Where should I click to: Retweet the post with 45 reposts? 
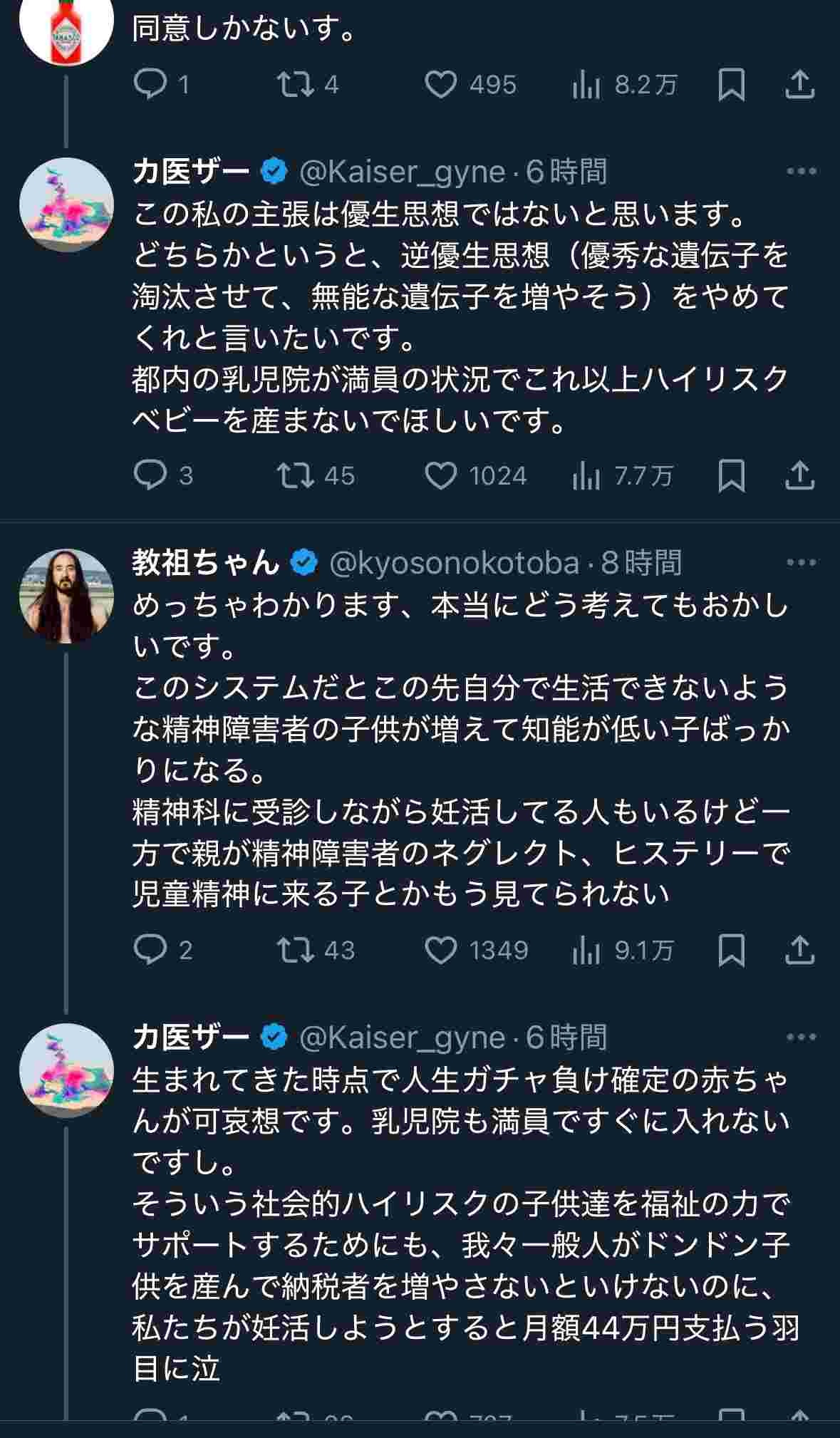(x=295, y=475)
